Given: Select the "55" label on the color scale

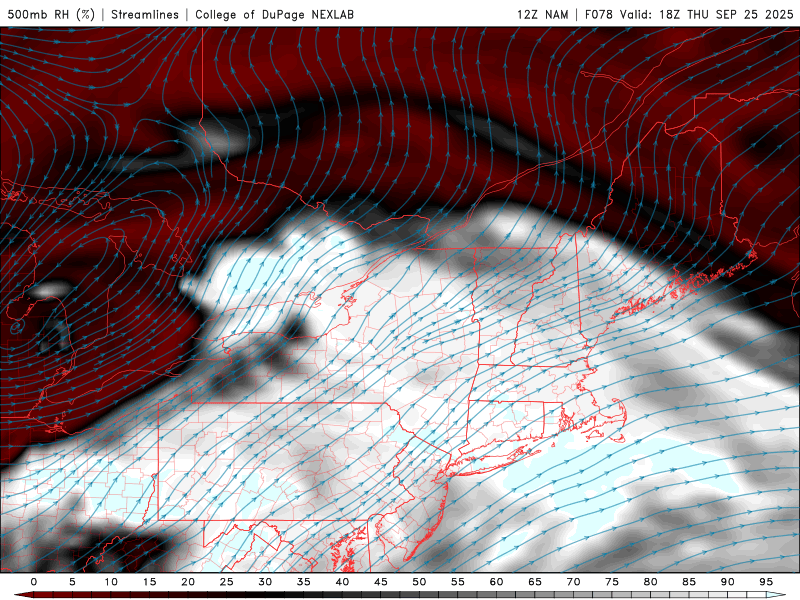Looking at the screenshot, I should [x=458, y=582].
